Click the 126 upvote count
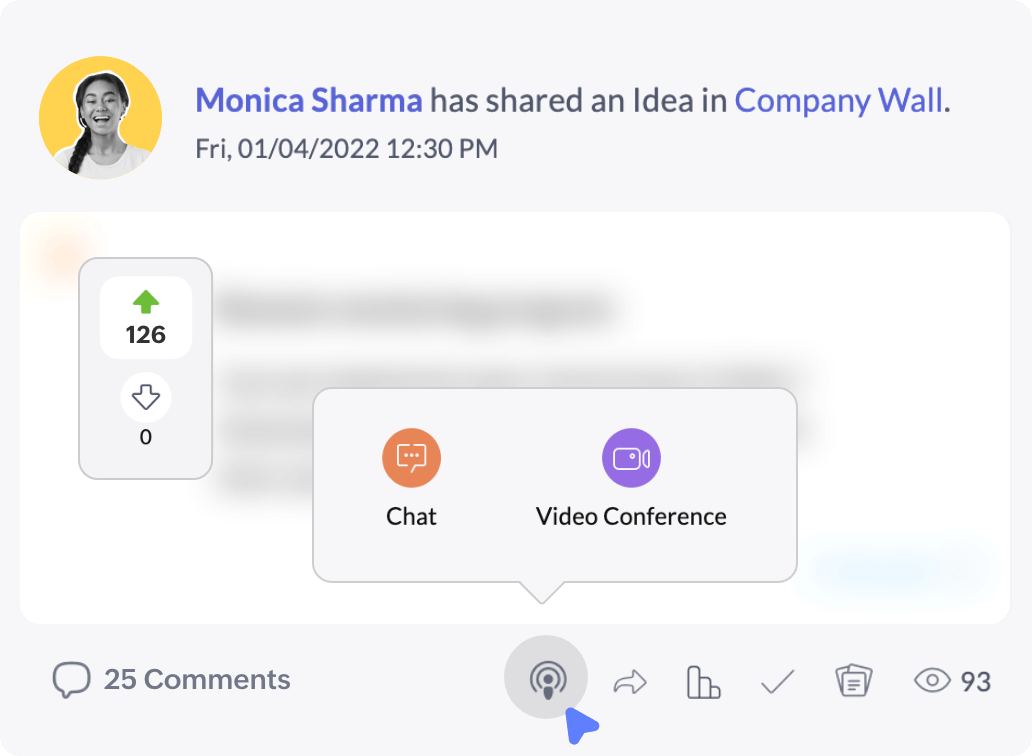The height and width of the screenshot is (756, 1032). point(146,335)
